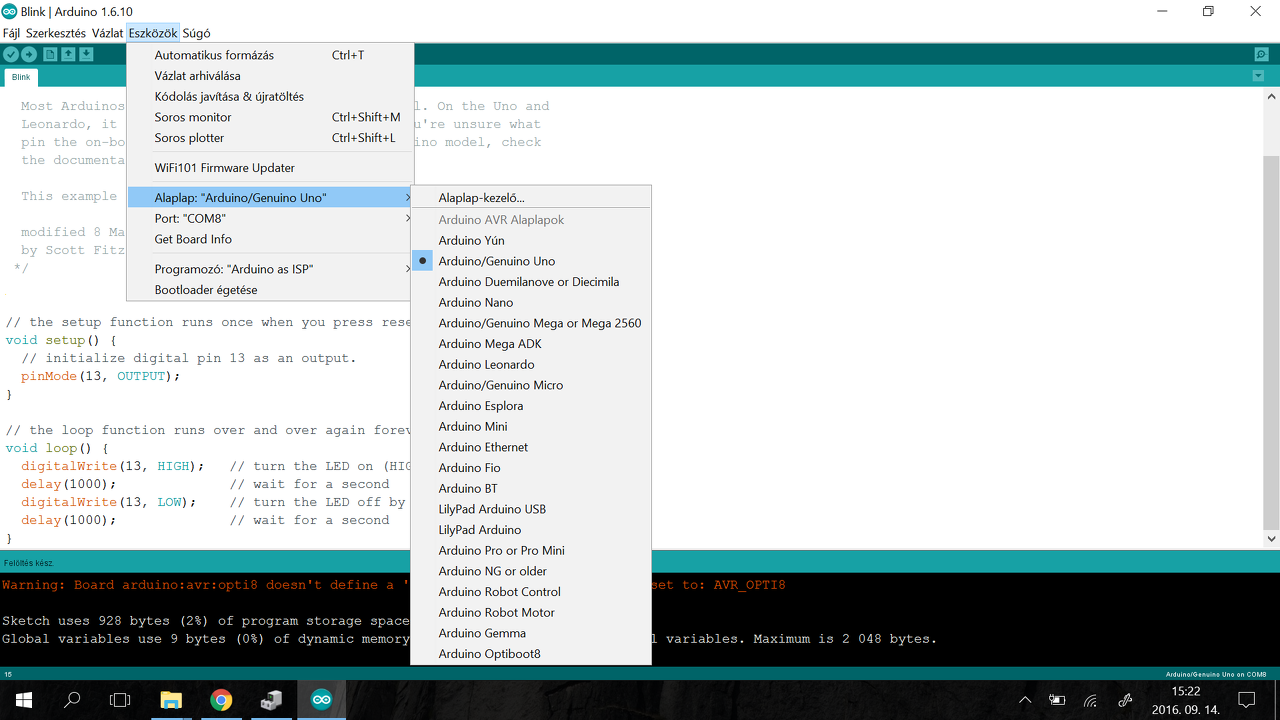Pick the Arduino Ethernet board

point(531,447)
